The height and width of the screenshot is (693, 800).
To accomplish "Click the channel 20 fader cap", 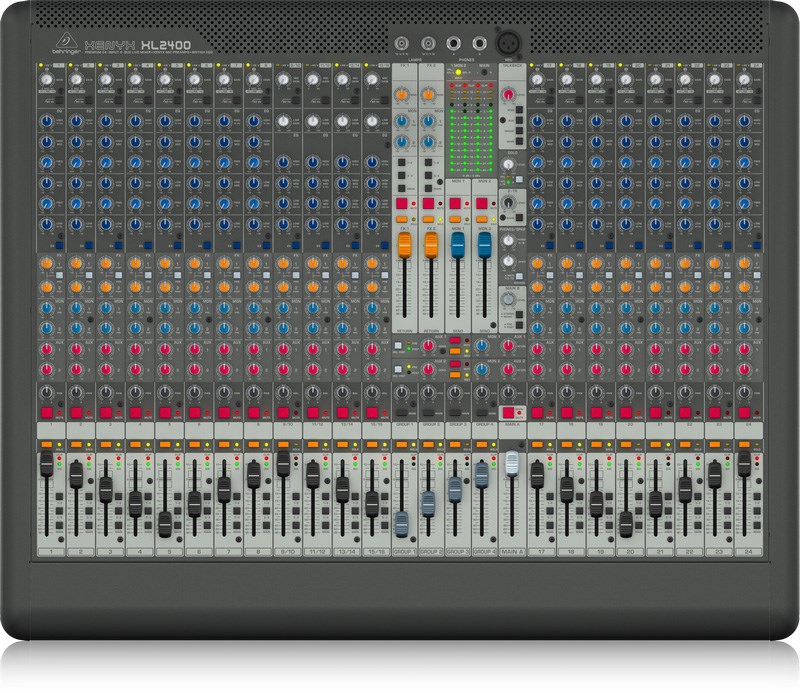I will [x=626, y=524].
